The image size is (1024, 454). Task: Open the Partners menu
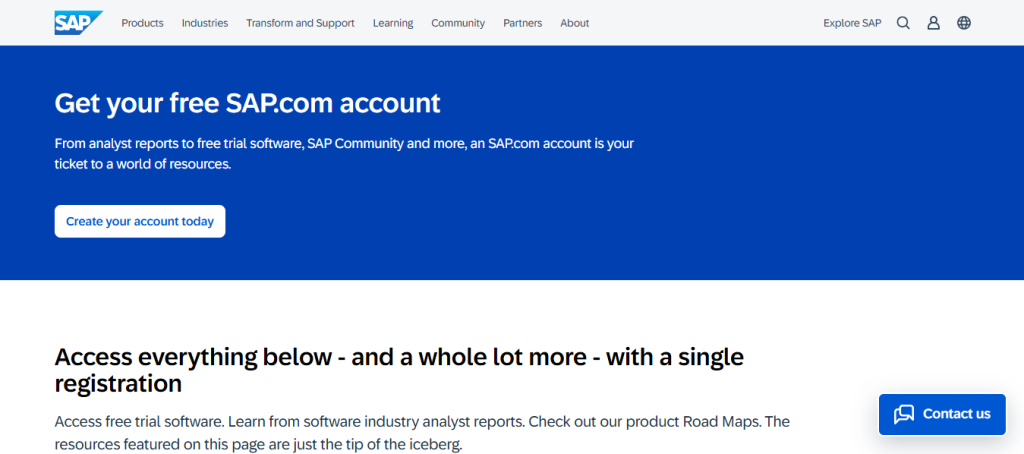(x=522, y=23)
